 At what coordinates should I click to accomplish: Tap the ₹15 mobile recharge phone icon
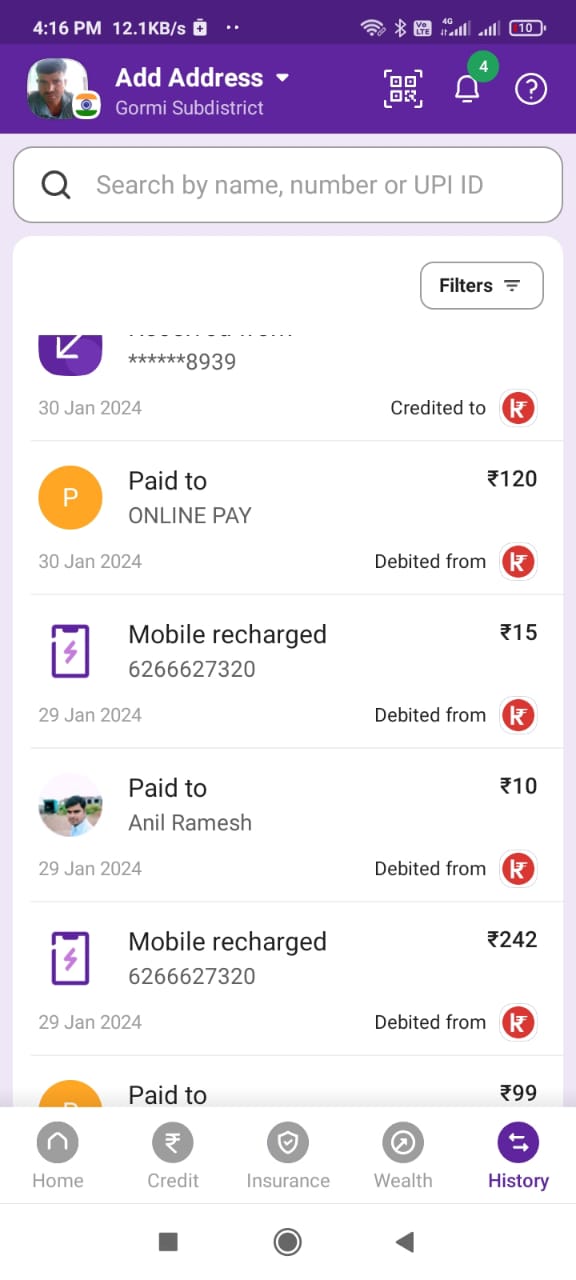click(70, 651)
